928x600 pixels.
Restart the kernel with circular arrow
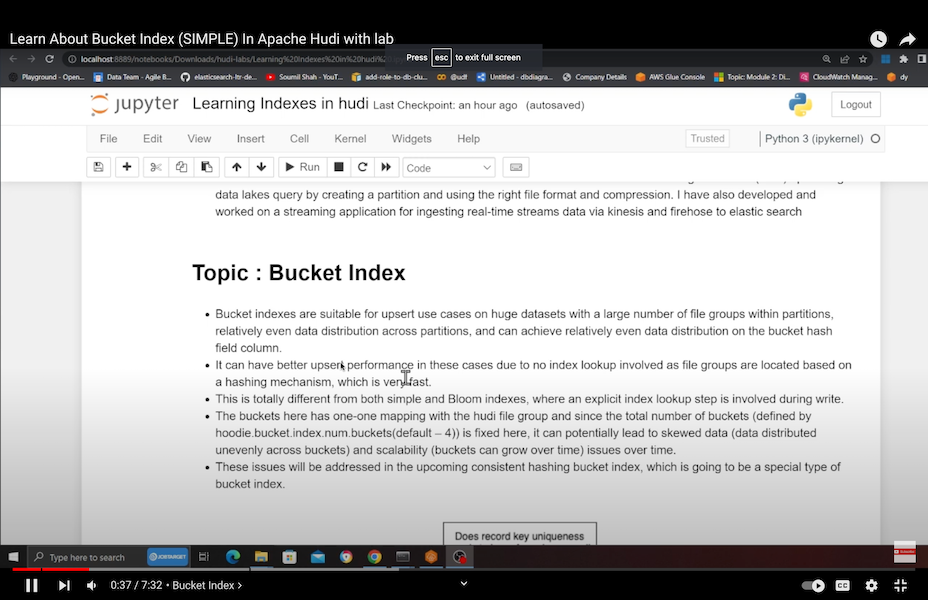point(362,167)
